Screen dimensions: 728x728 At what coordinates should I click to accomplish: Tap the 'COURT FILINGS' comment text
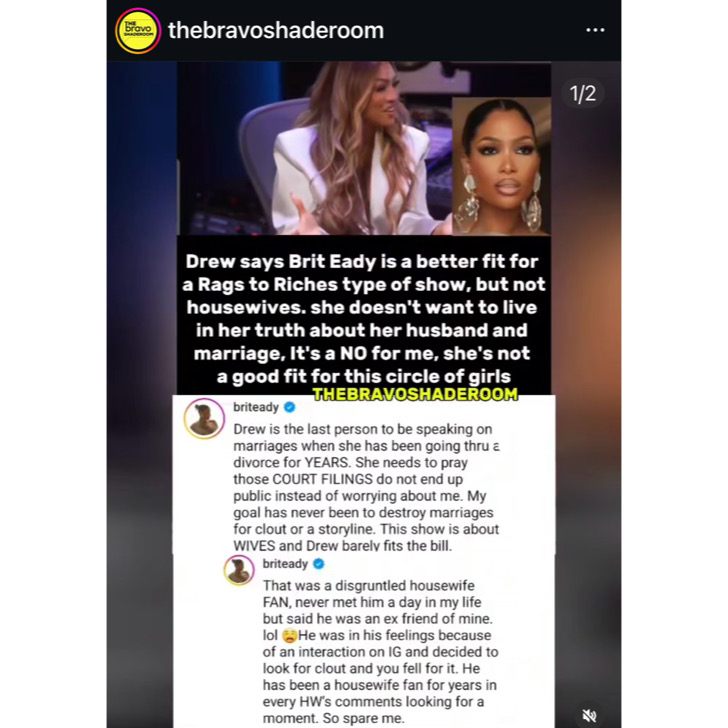tap(322, 479)
